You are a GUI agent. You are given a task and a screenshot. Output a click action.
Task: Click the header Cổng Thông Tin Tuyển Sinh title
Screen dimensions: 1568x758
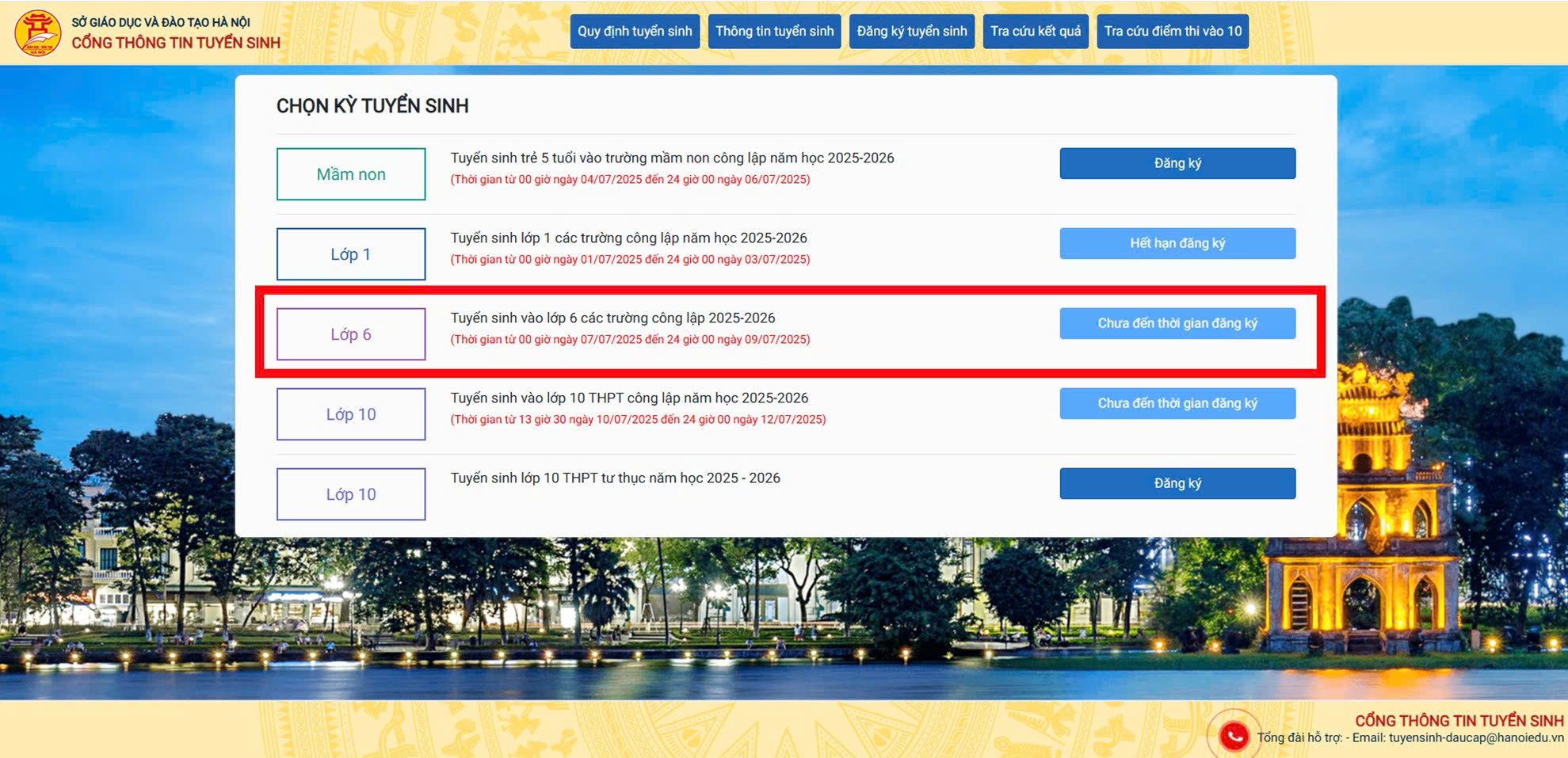(x=176, y=43)
